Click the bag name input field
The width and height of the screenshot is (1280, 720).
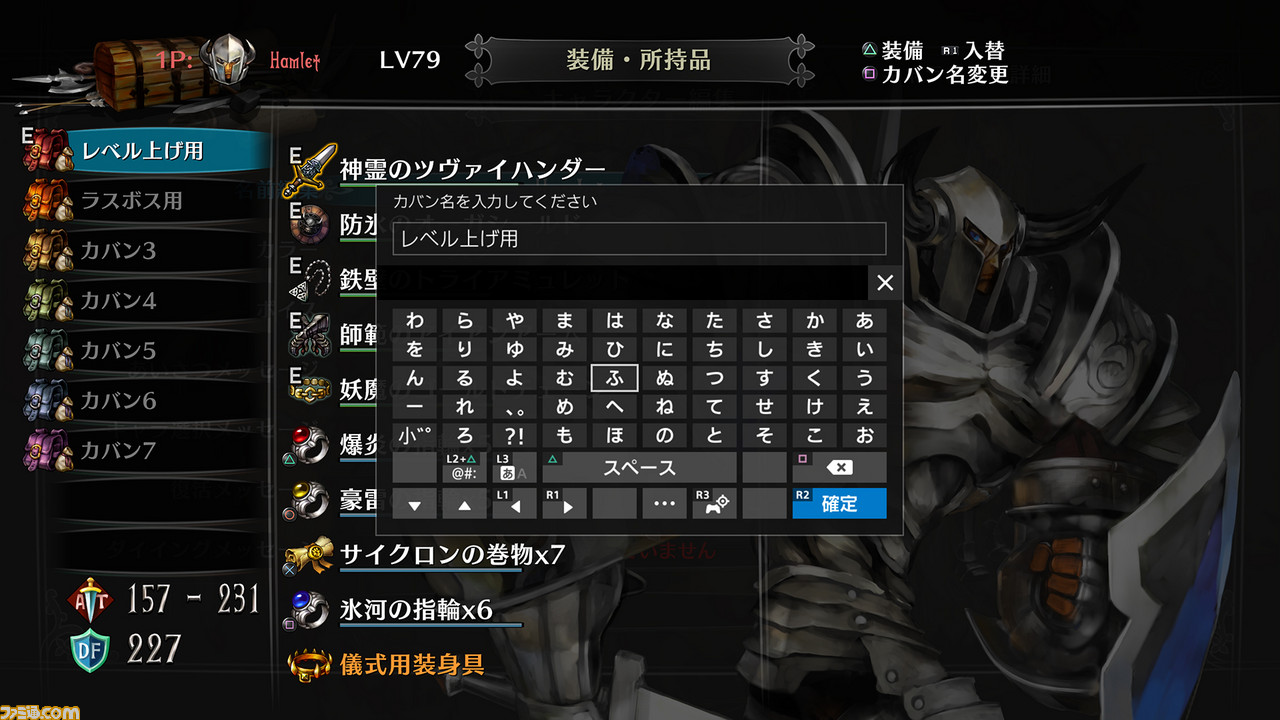[639, 239]
